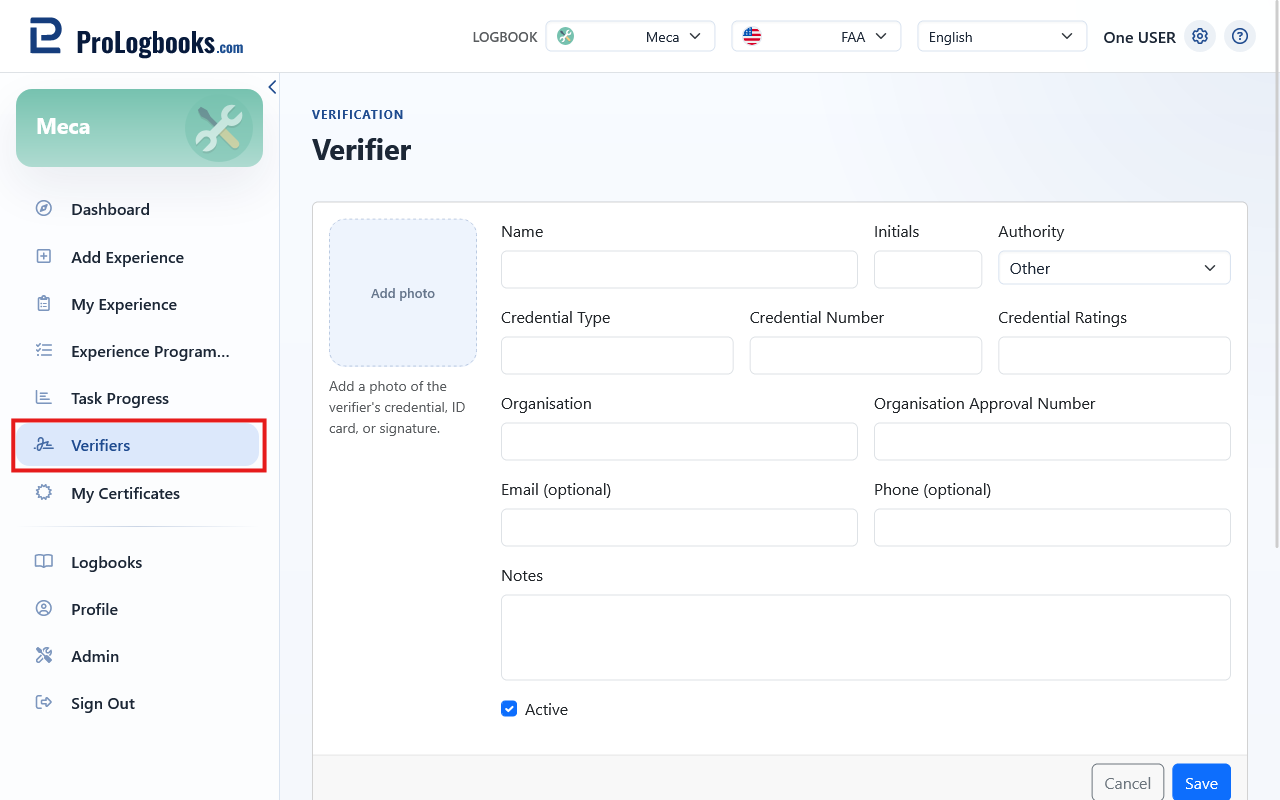This screenshot has width=1280, height=800.
Task: Click the Cancel button
Action: point(1128,783)
